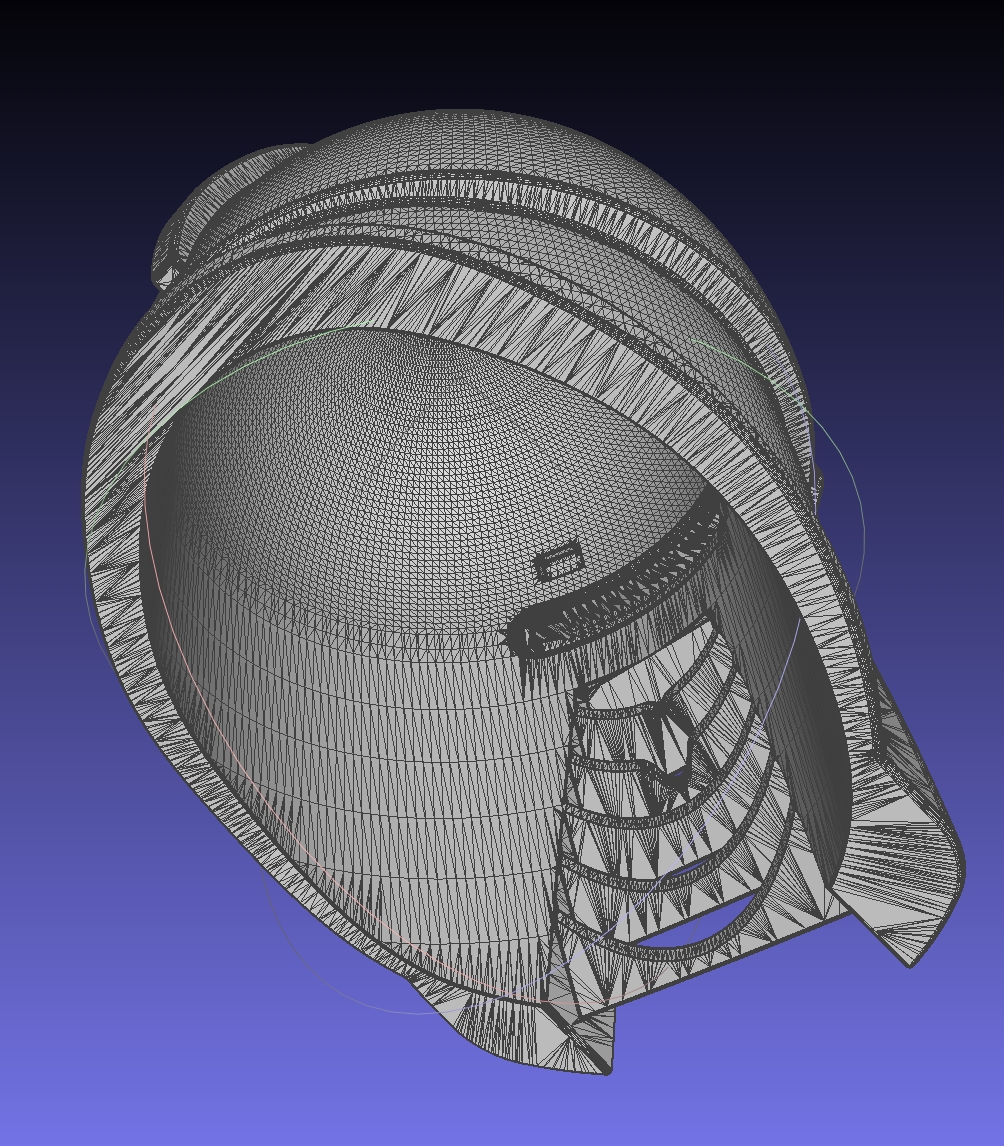
Task: Select the small rectangular slot on the dome
Action: click(558, 562)
